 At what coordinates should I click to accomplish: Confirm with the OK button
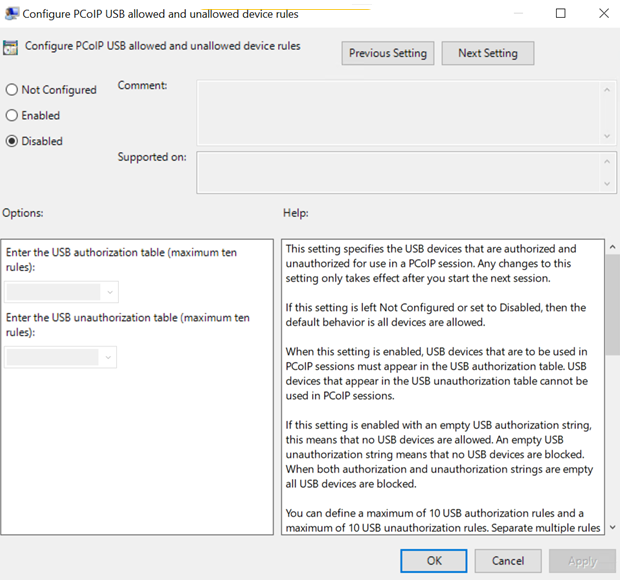click(434, 561)
